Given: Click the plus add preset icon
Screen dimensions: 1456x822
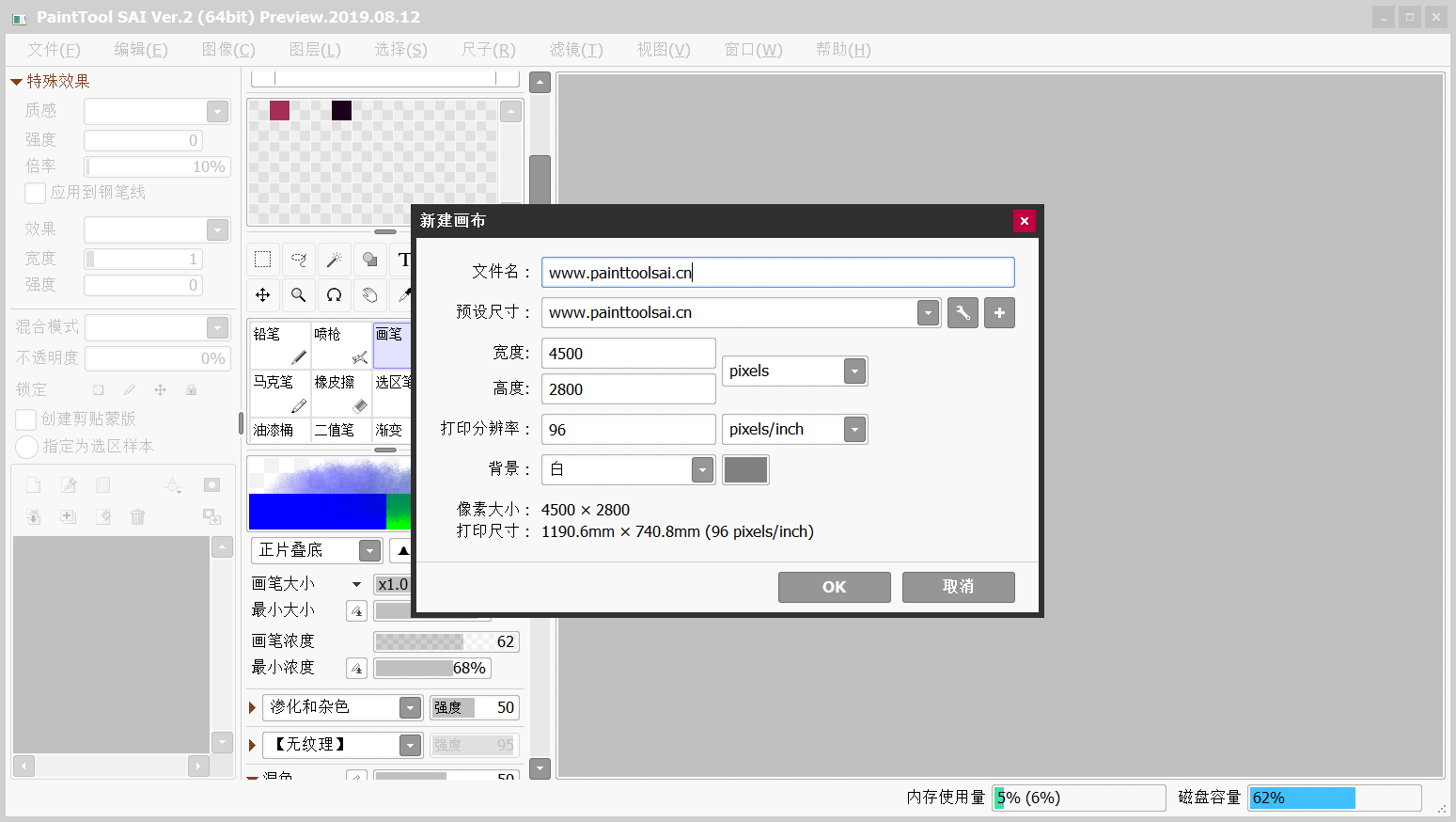Looking at the screenshot, I should click(999, 313).
